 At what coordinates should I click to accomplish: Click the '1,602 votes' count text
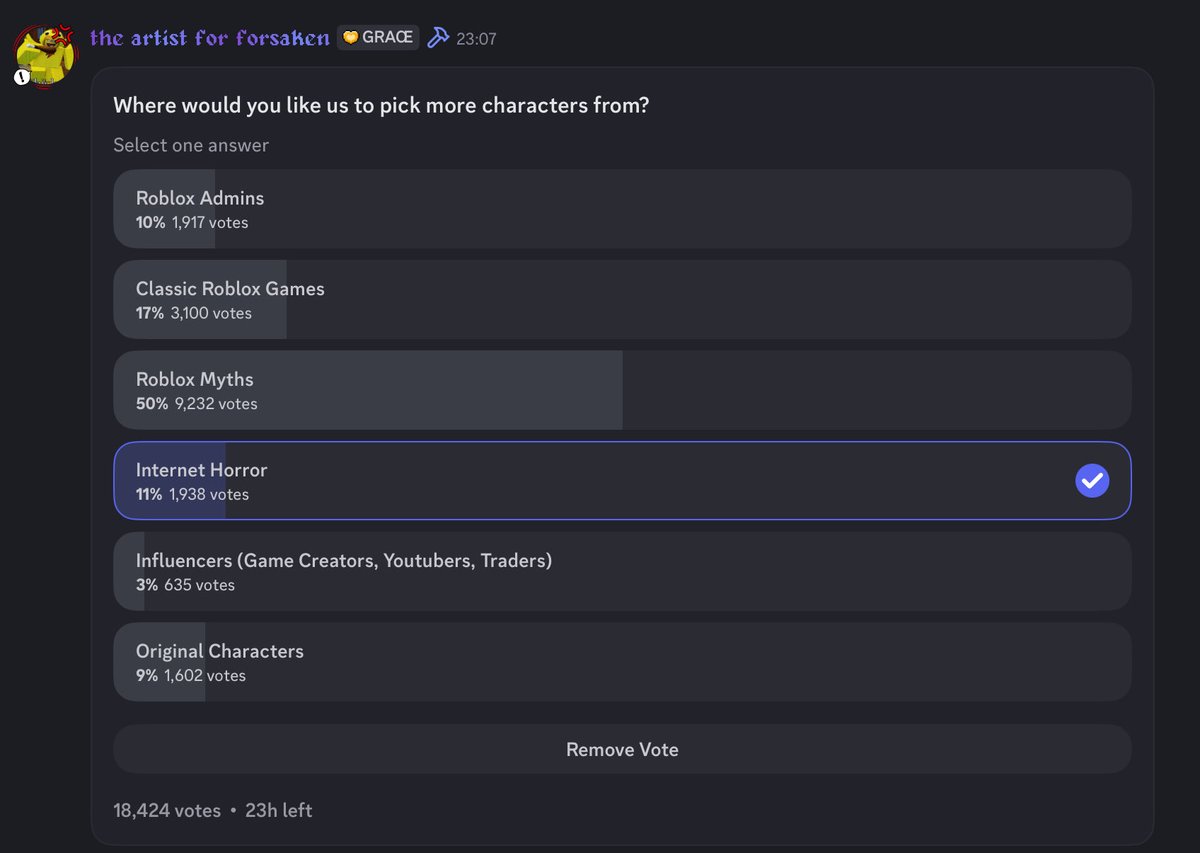[205, 676]
